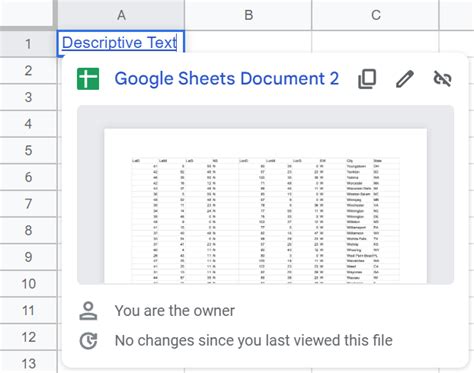Click the Descriptive Text hyperlink in cell A1
This screenshot has width=474, height=373.
click(119, 43)
